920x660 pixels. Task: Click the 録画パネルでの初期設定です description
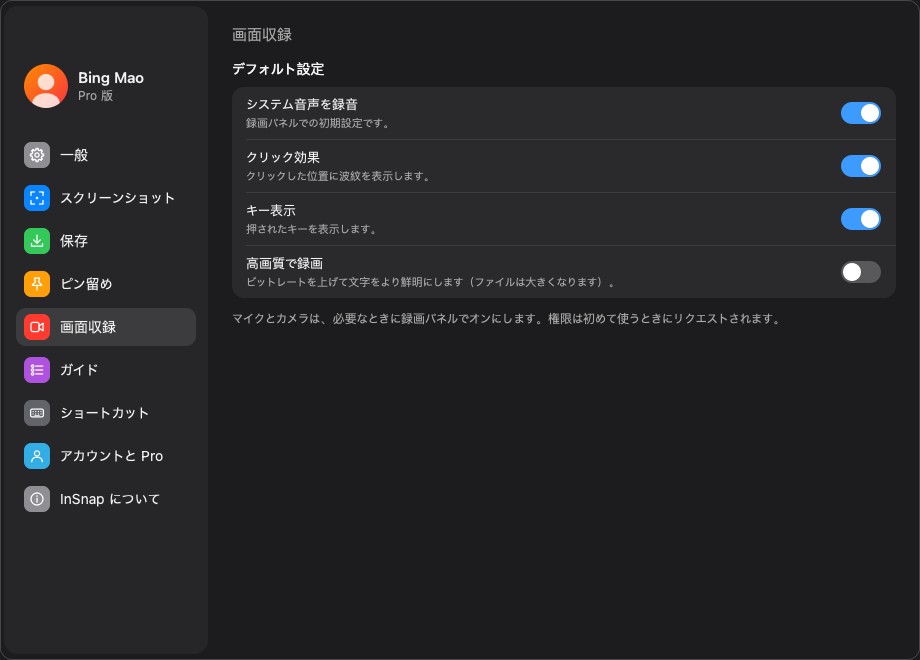click(317, 123)
